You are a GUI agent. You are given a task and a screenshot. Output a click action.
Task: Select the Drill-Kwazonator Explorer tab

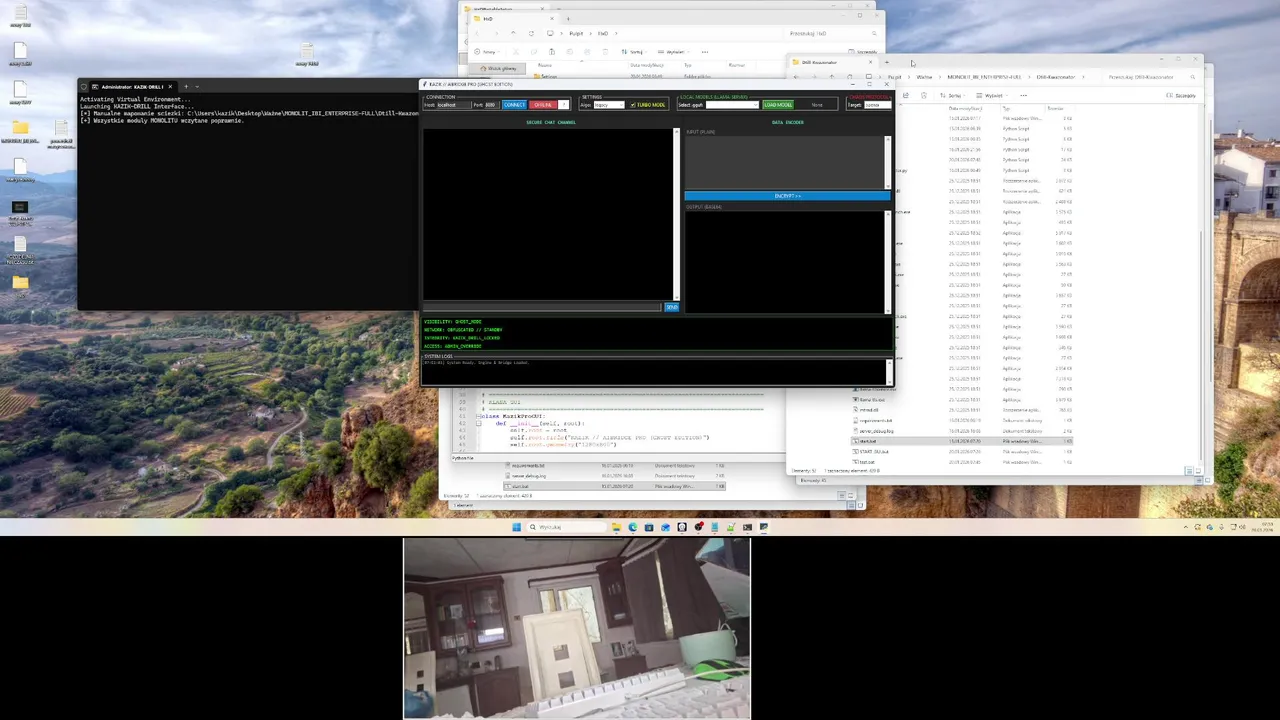coord(830,62)
